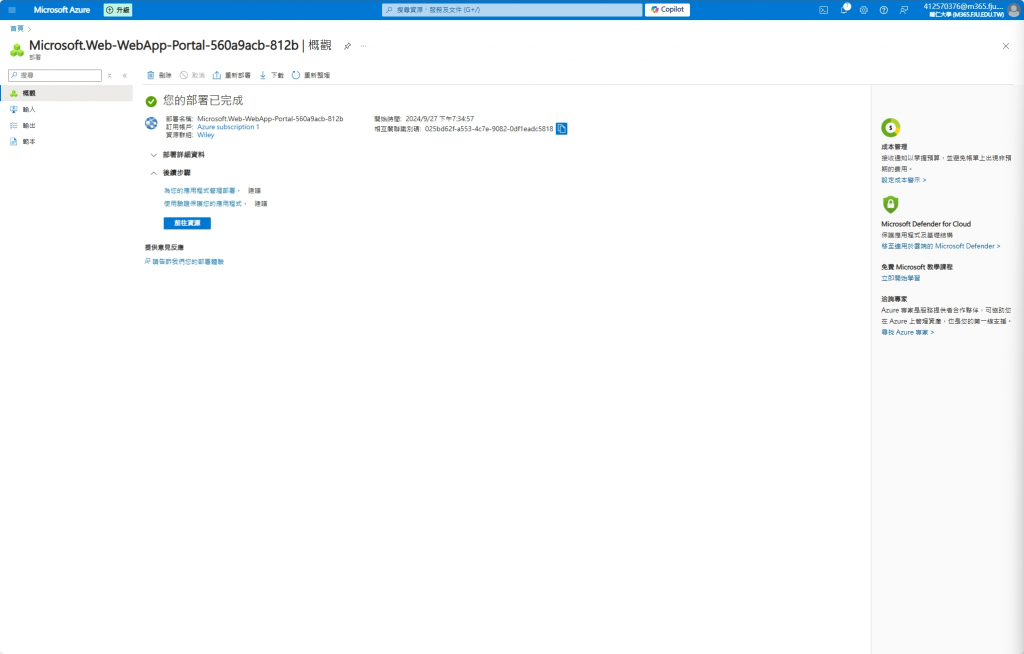Open the feedback icon in header
This screenshot has height=654, width=1024.
point(904,10)
